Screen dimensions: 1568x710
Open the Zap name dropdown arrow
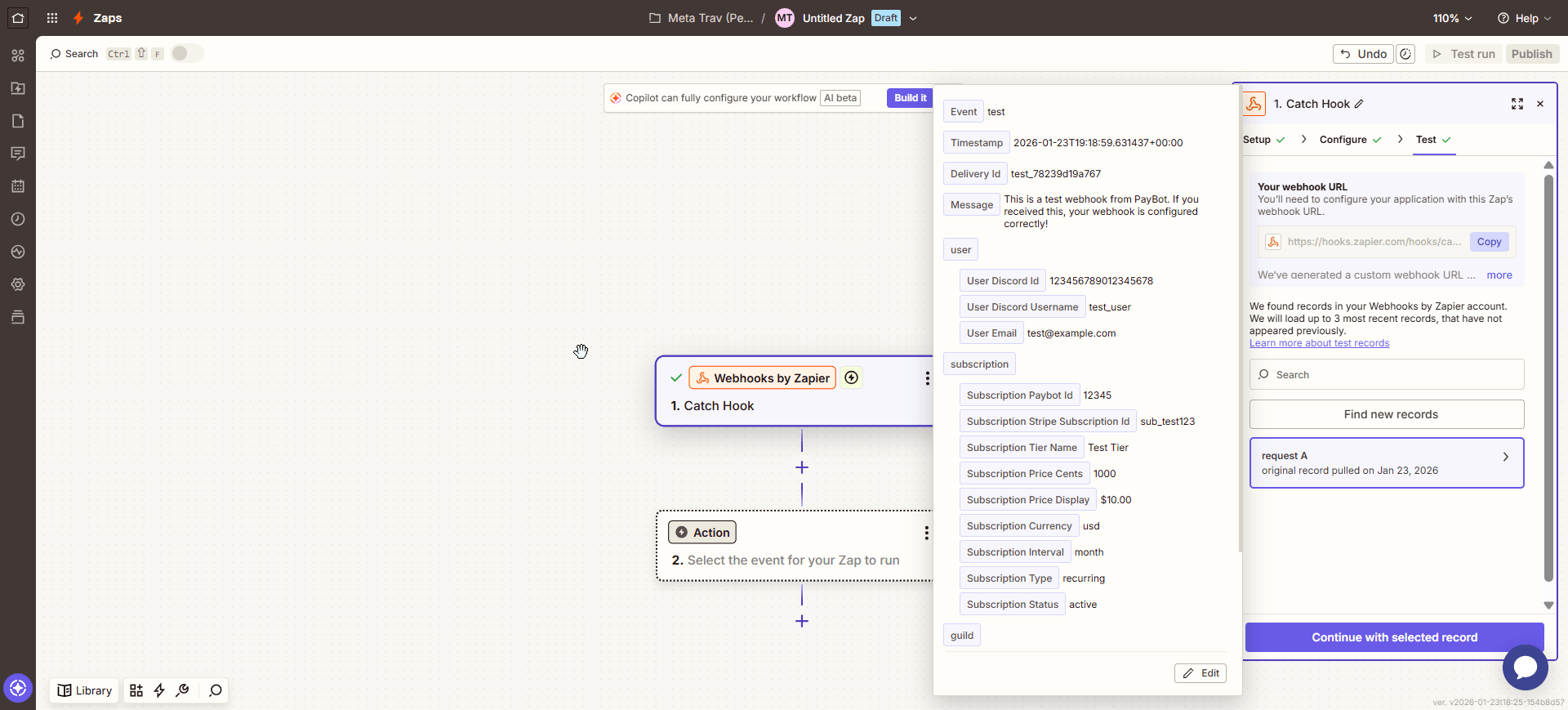point(913,18)
